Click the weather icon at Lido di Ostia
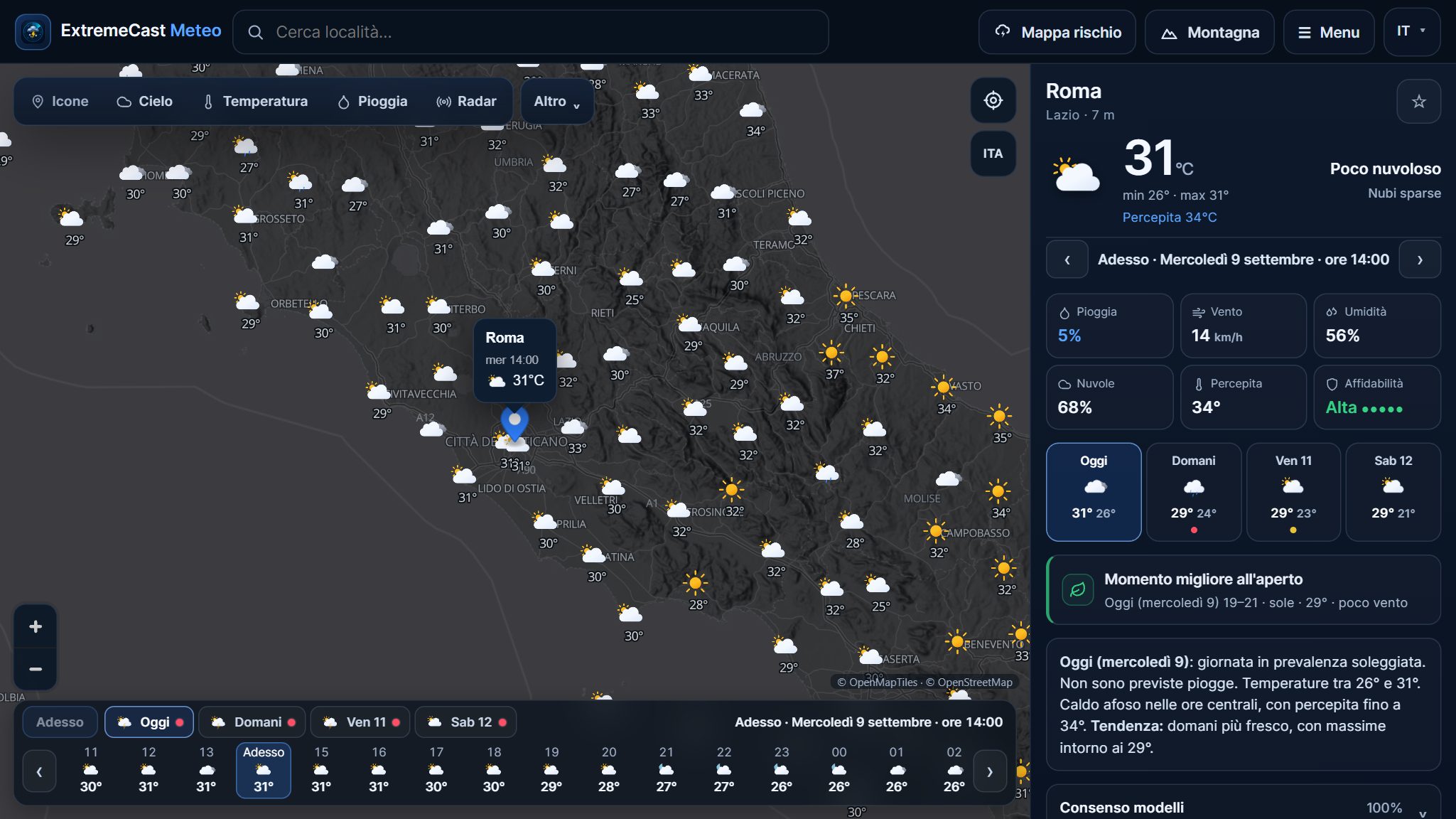1456x819 pixels. click(463, 474)
